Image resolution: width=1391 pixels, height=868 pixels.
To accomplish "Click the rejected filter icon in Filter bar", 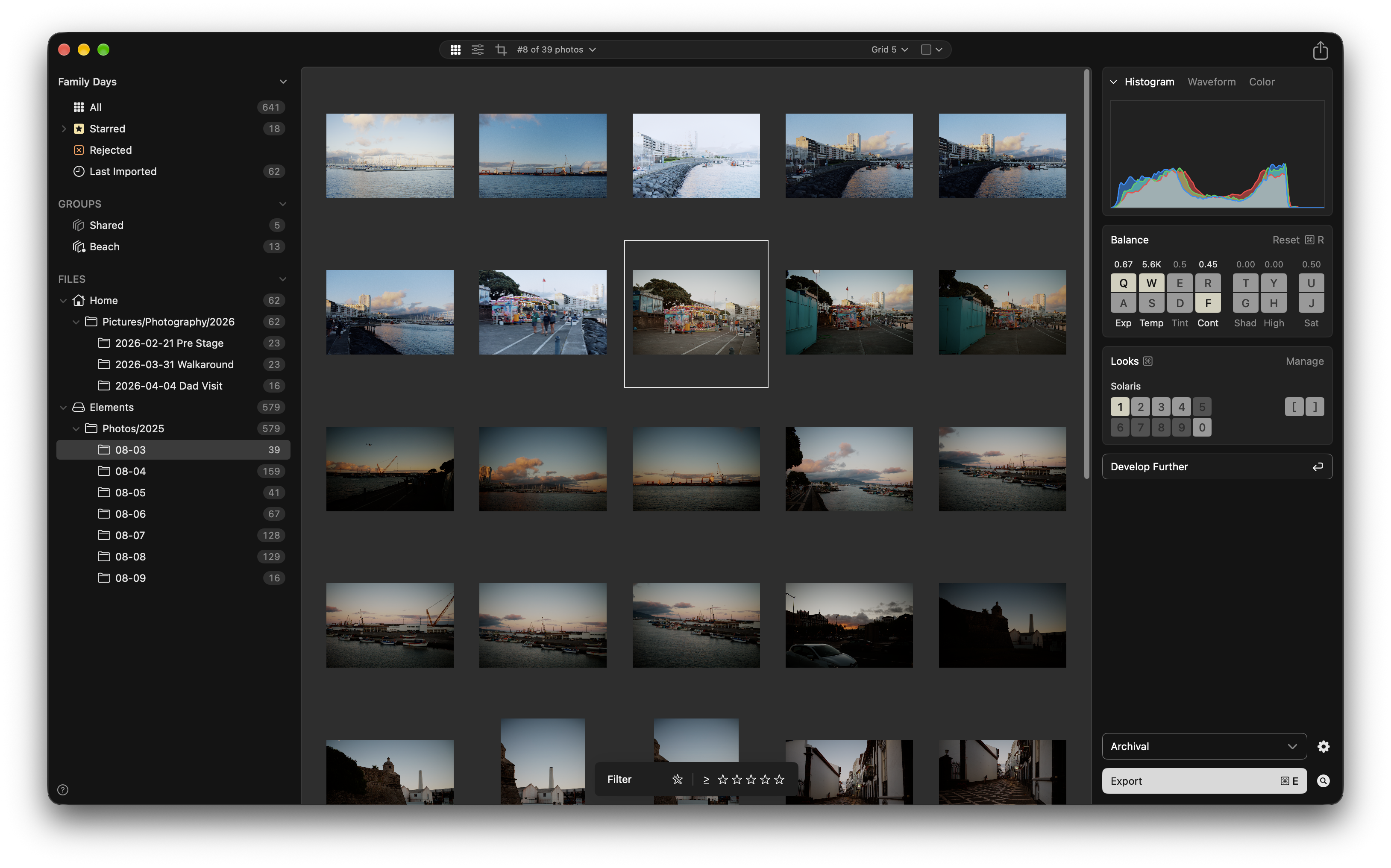I will tap(678, 780).
